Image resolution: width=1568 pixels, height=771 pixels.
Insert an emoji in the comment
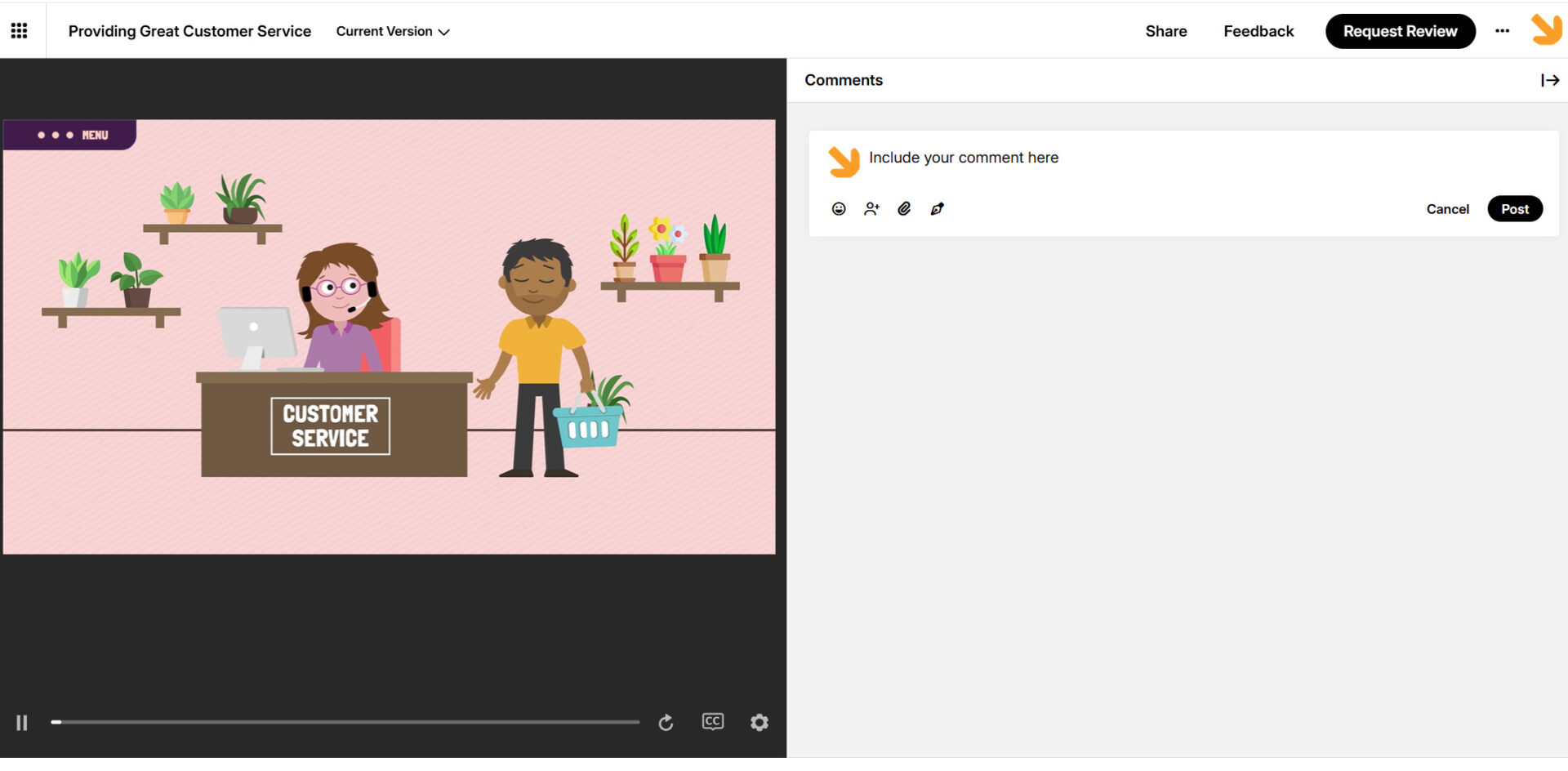point(839,209)
